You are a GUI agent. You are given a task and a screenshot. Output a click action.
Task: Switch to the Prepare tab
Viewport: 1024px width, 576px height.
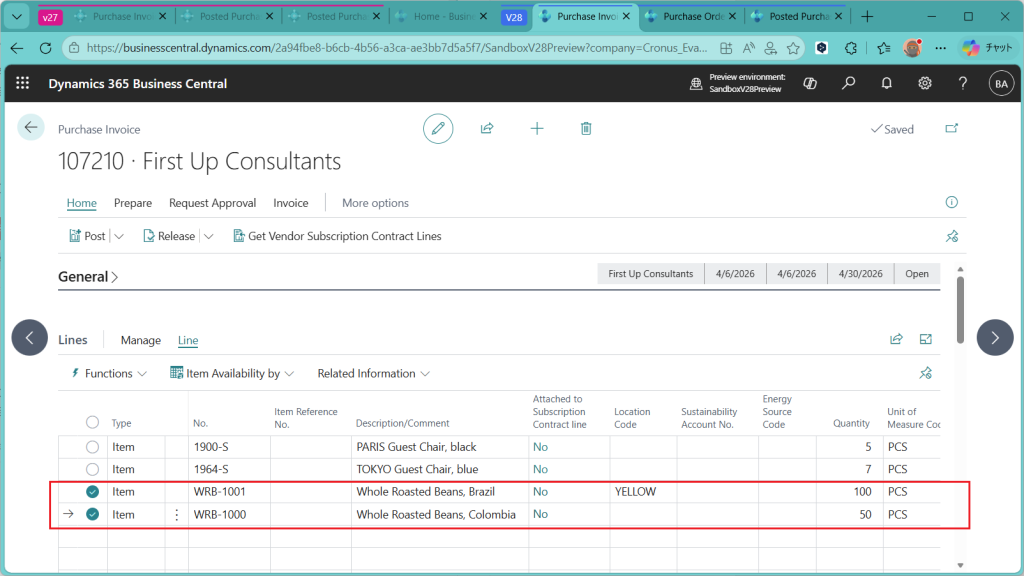133,203
